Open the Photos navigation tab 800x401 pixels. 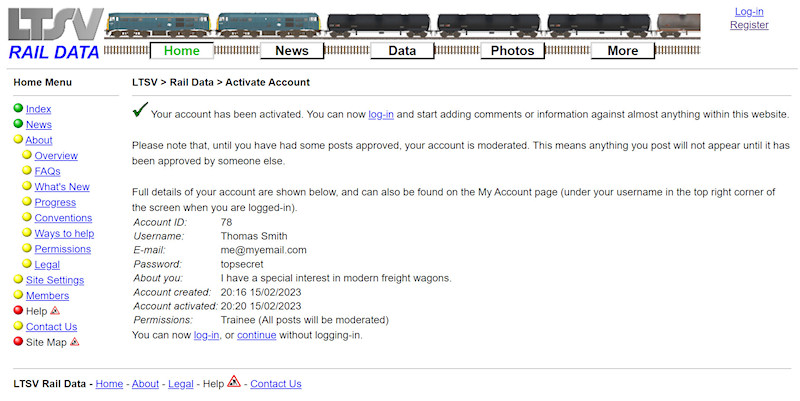click(x=512, y=51)
